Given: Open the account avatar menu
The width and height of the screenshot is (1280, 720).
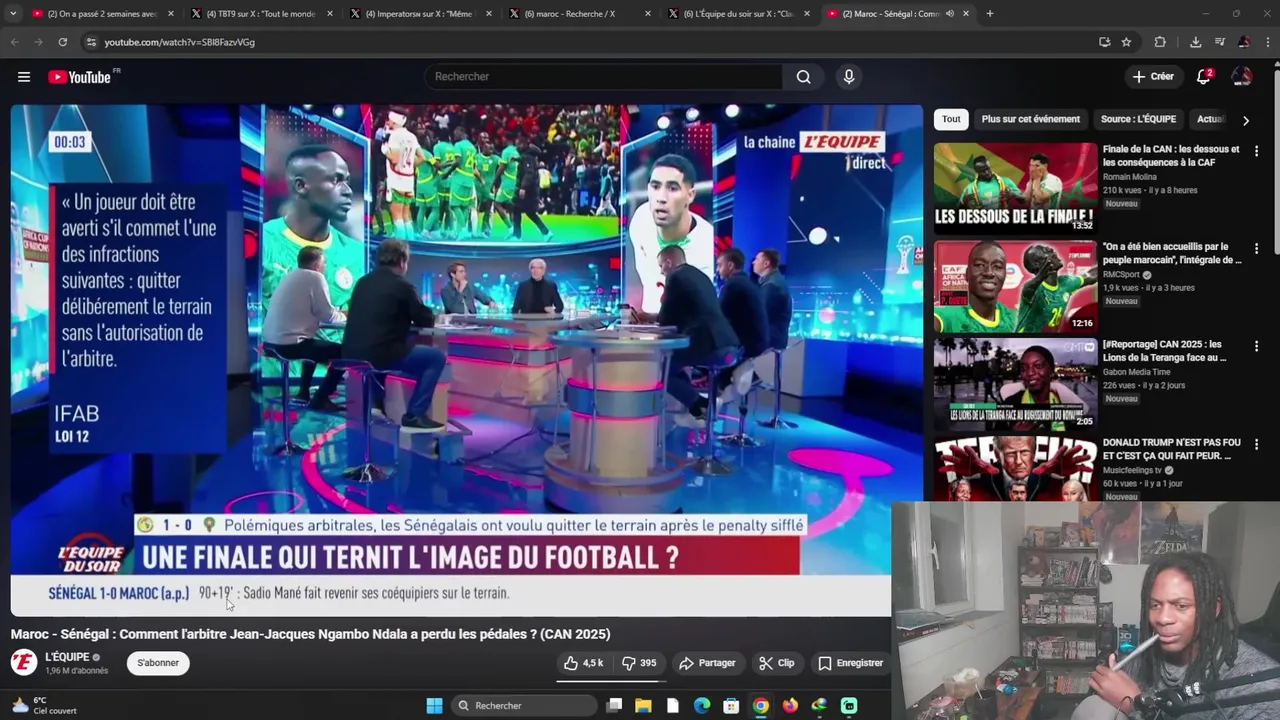Looking at the screenshot, I should point(1241,77).
